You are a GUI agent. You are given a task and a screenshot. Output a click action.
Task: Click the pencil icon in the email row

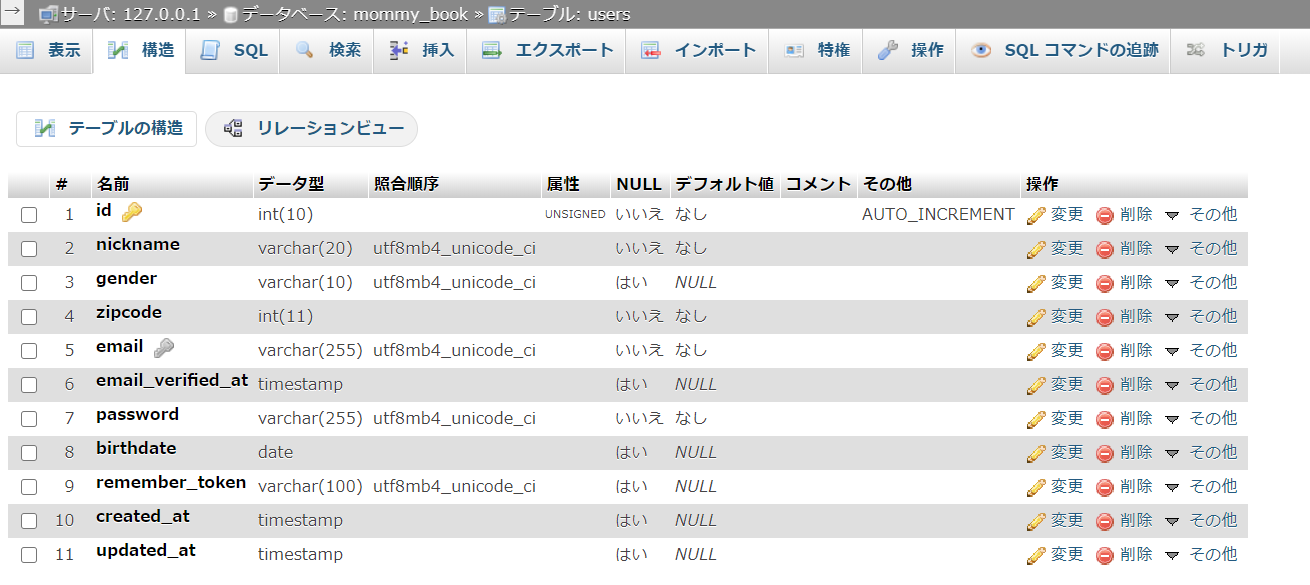pos(1036,351)
